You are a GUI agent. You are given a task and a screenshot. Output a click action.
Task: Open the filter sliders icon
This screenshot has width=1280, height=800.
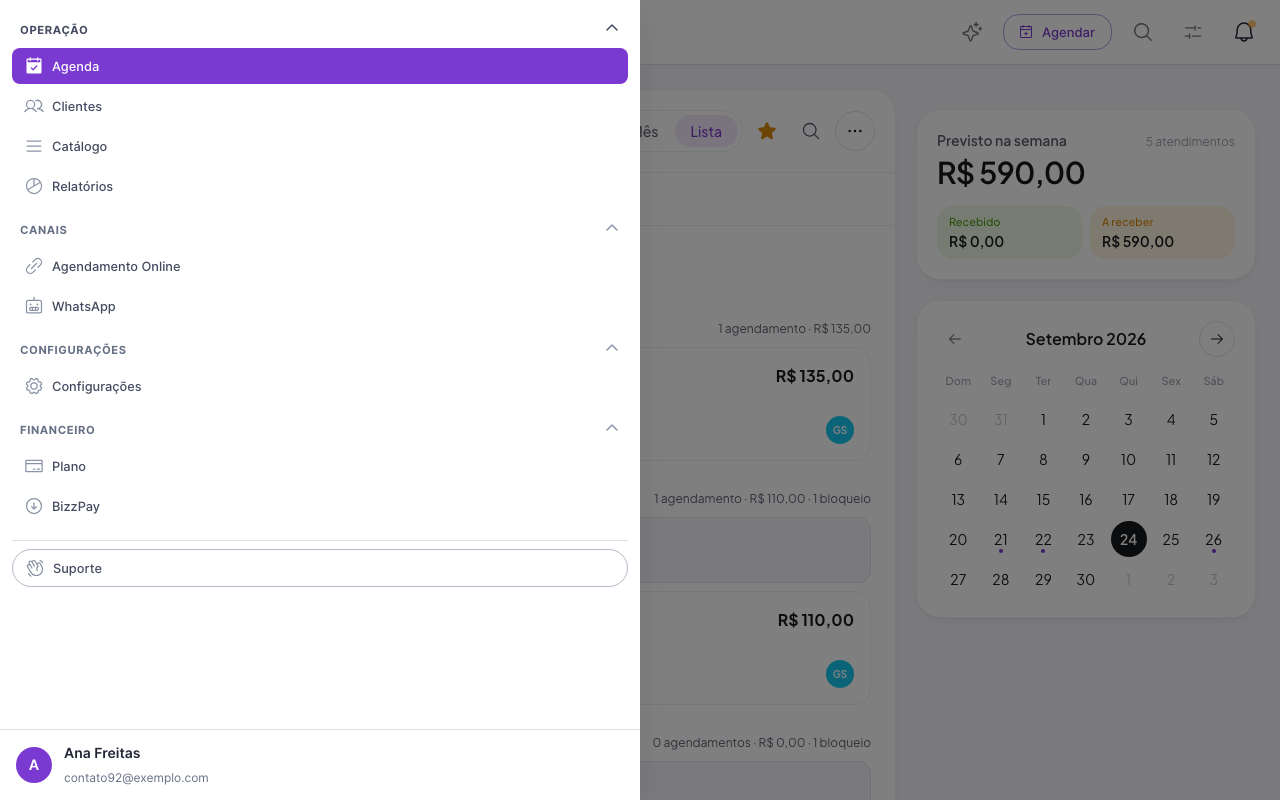click(1193, 32)
